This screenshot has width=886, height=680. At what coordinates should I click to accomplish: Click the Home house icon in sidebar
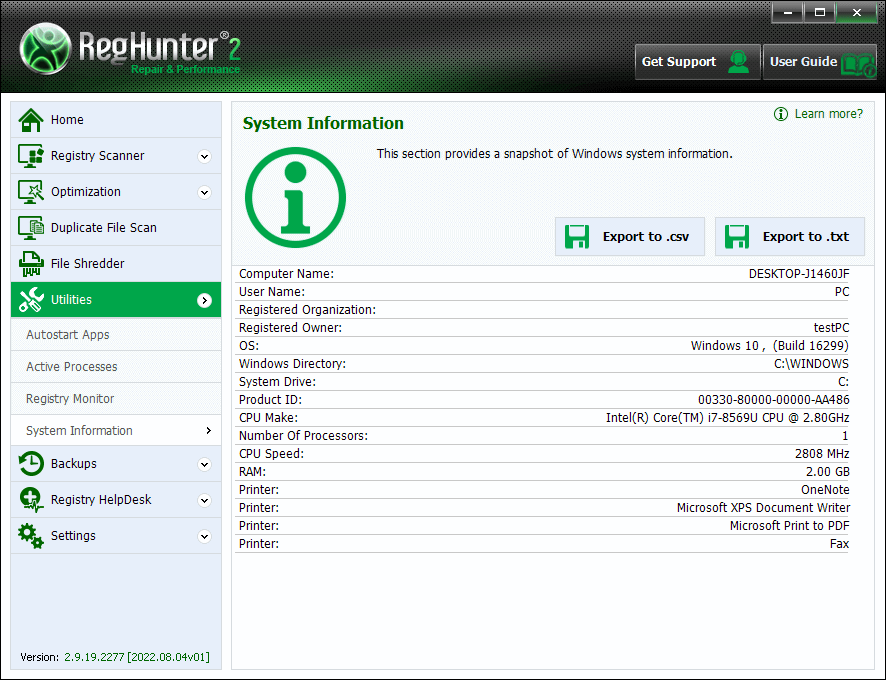tap(32, 120)
